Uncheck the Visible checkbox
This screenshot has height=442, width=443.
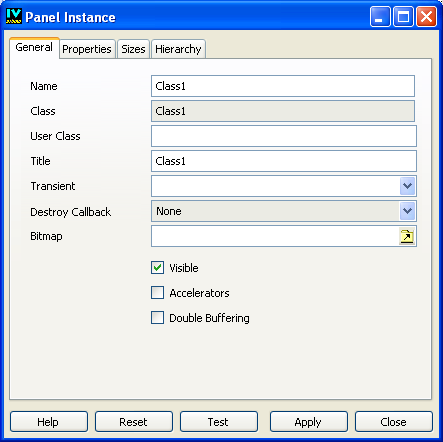pos(157,268)
